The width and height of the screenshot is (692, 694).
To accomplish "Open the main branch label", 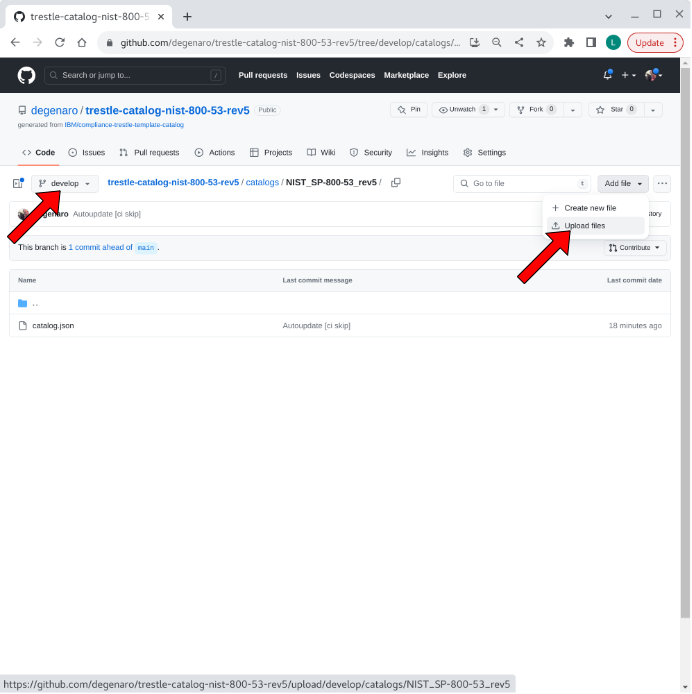I will coord(146,247).
